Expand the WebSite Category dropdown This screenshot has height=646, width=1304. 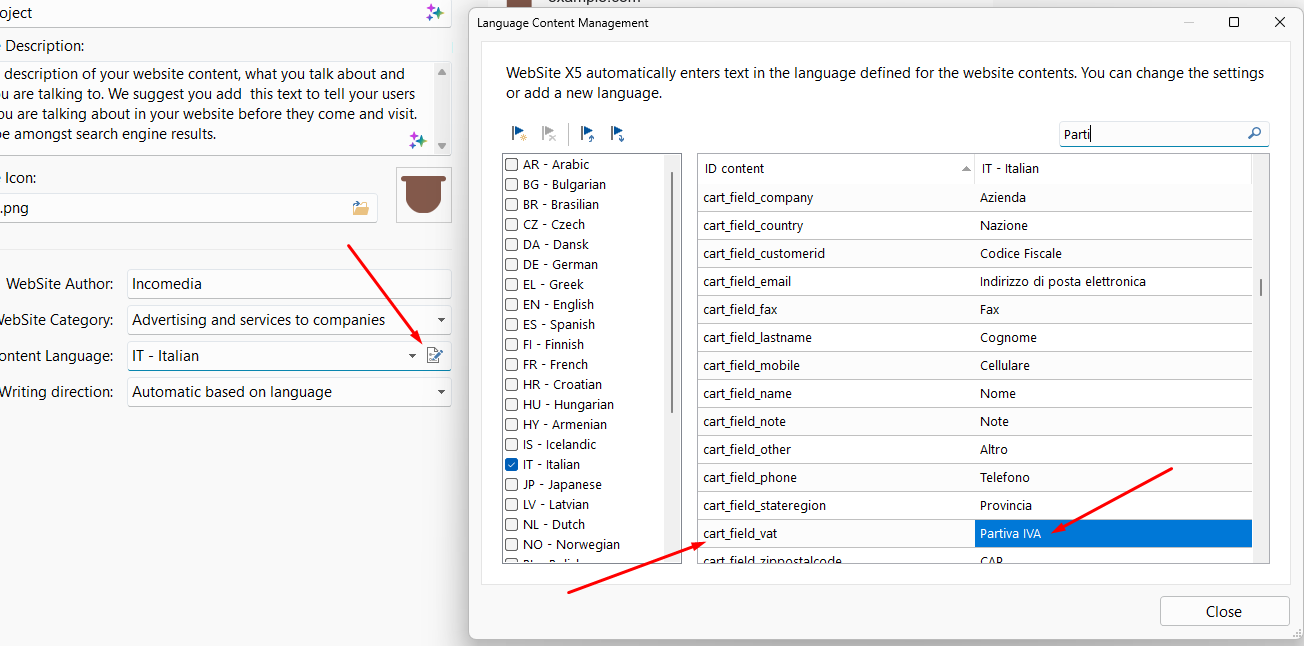coord(441,320)
